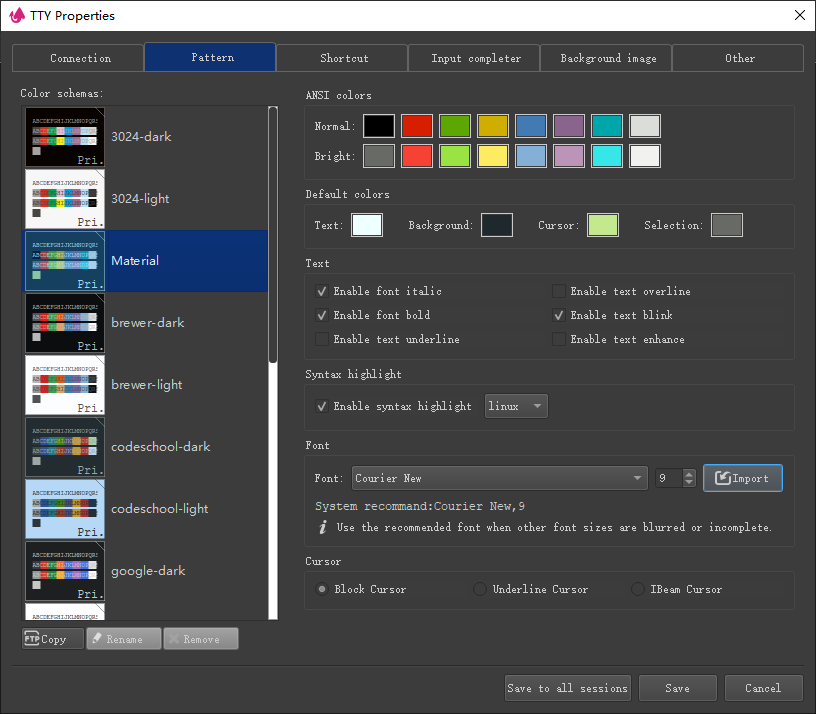Screen dimensions: 816x714
Task: Click the Import font button icon
Action: coord(722,478)
